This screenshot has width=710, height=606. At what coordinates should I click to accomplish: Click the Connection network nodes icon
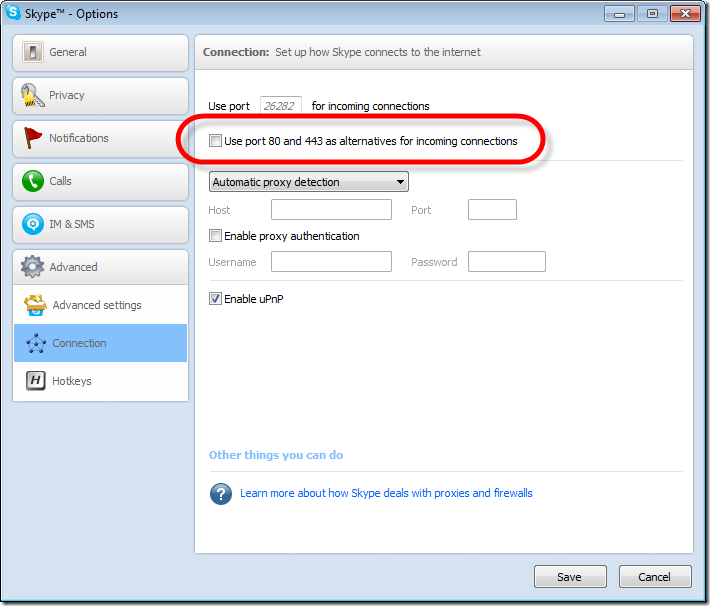(x=36, y=343)
